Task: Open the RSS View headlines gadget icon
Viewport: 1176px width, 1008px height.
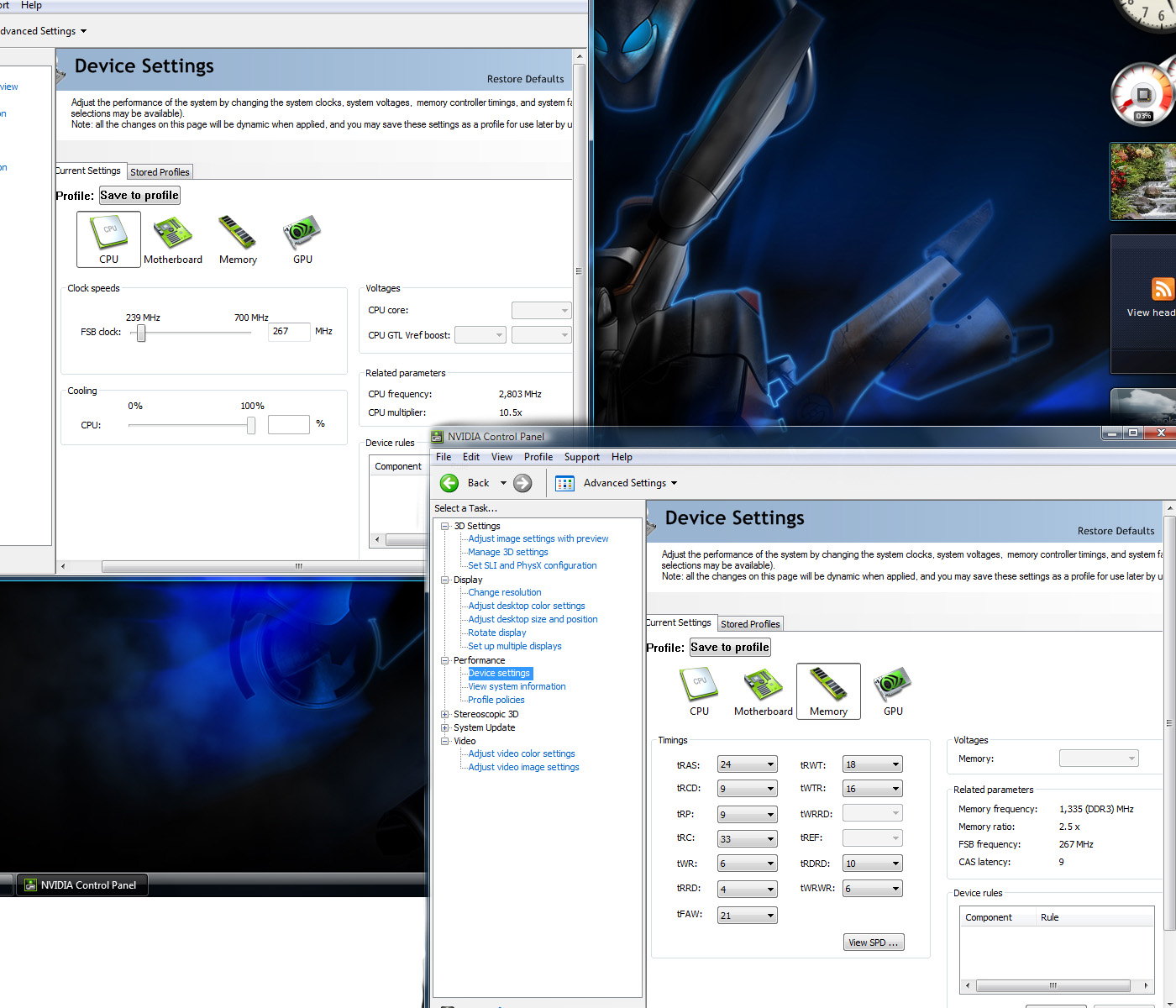Action: [1163, 288]
